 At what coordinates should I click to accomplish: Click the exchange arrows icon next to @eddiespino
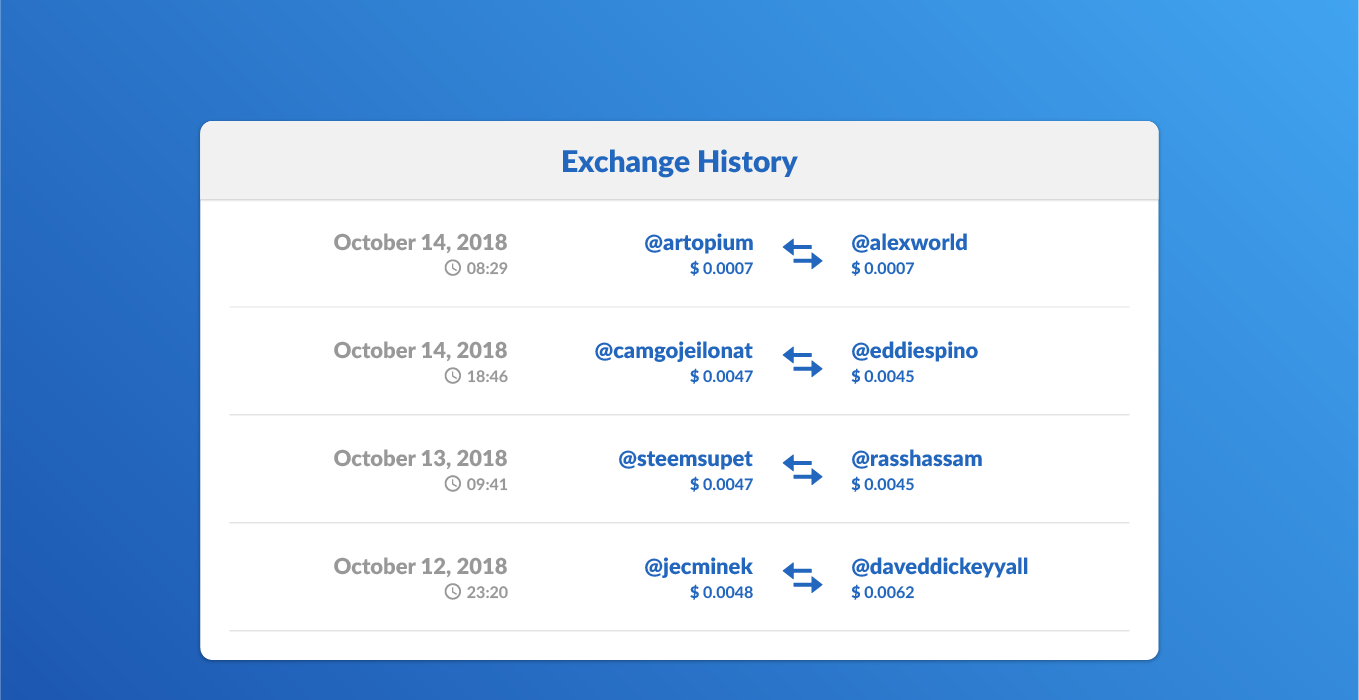(x=802, y=362)
